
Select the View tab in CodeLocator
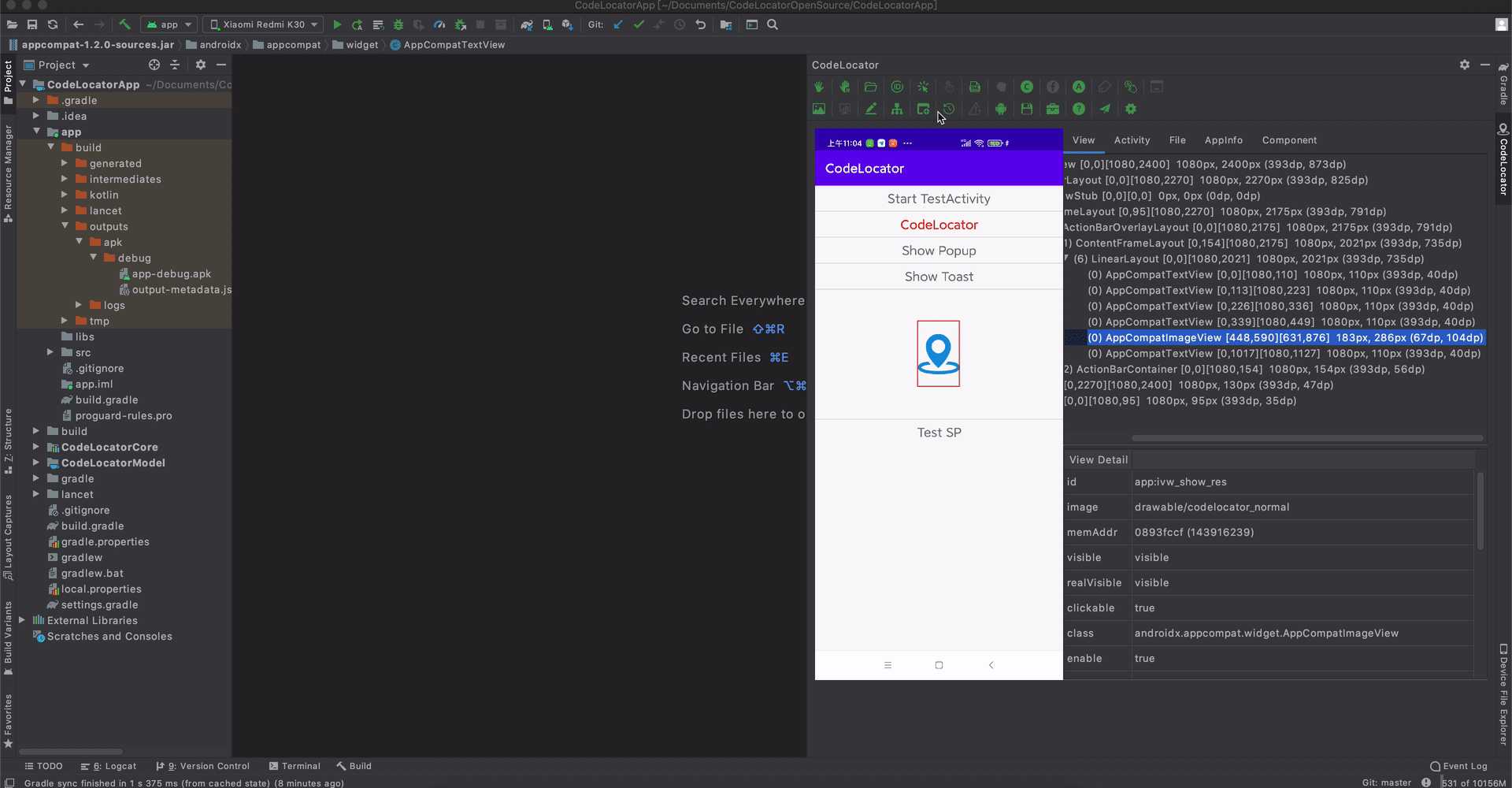click(1084, 140)
